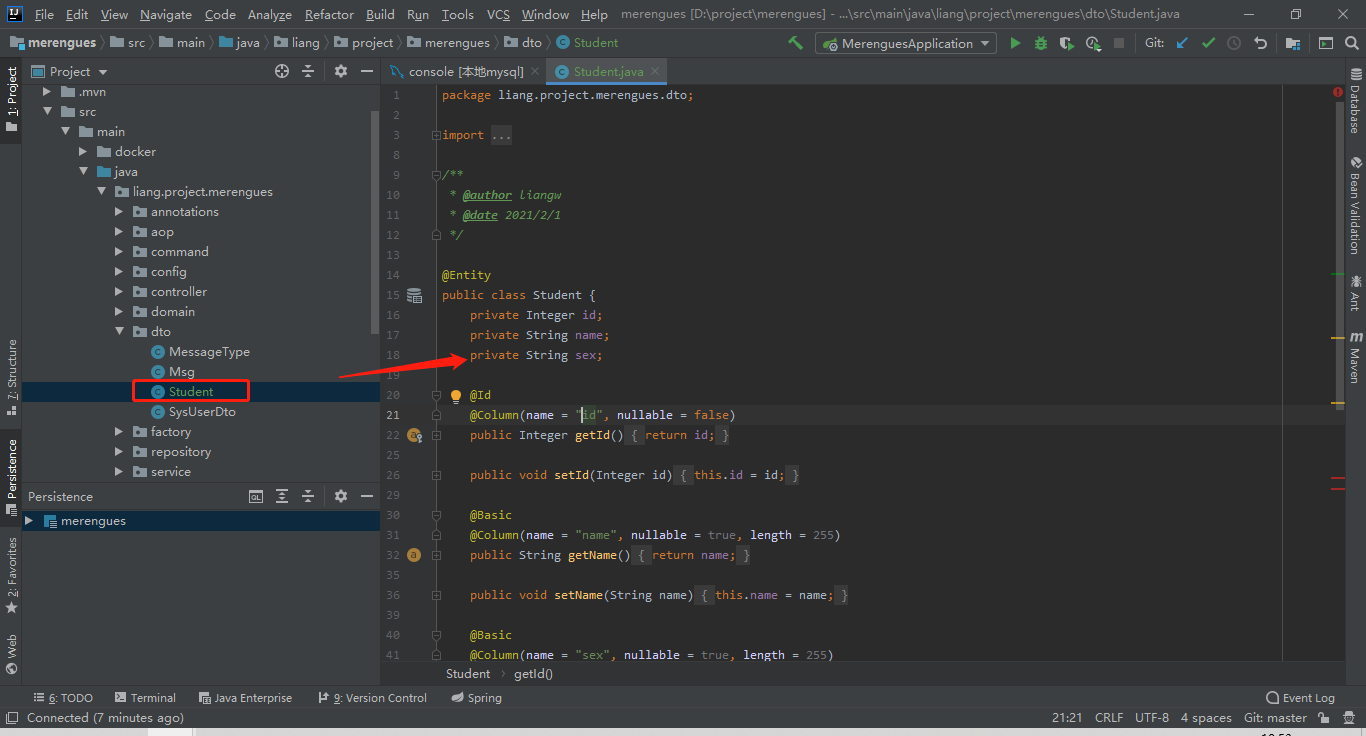Viewport: 1366px width, 736px height.
Task: Show Git history clock icon
Action: (1234, 43)
